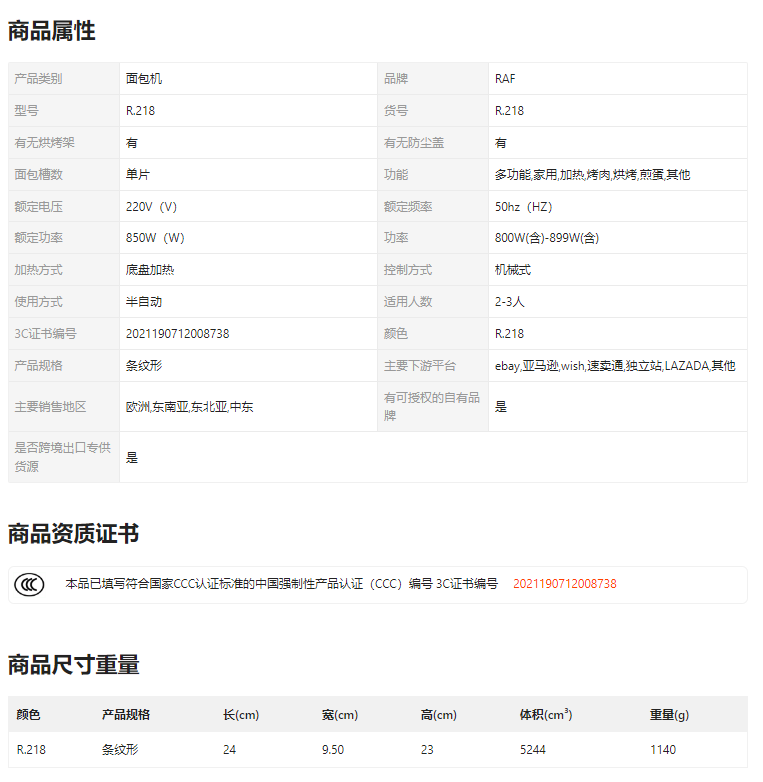
Task: Select R.218 next to 货号
Action: click(x=509, y=111)
